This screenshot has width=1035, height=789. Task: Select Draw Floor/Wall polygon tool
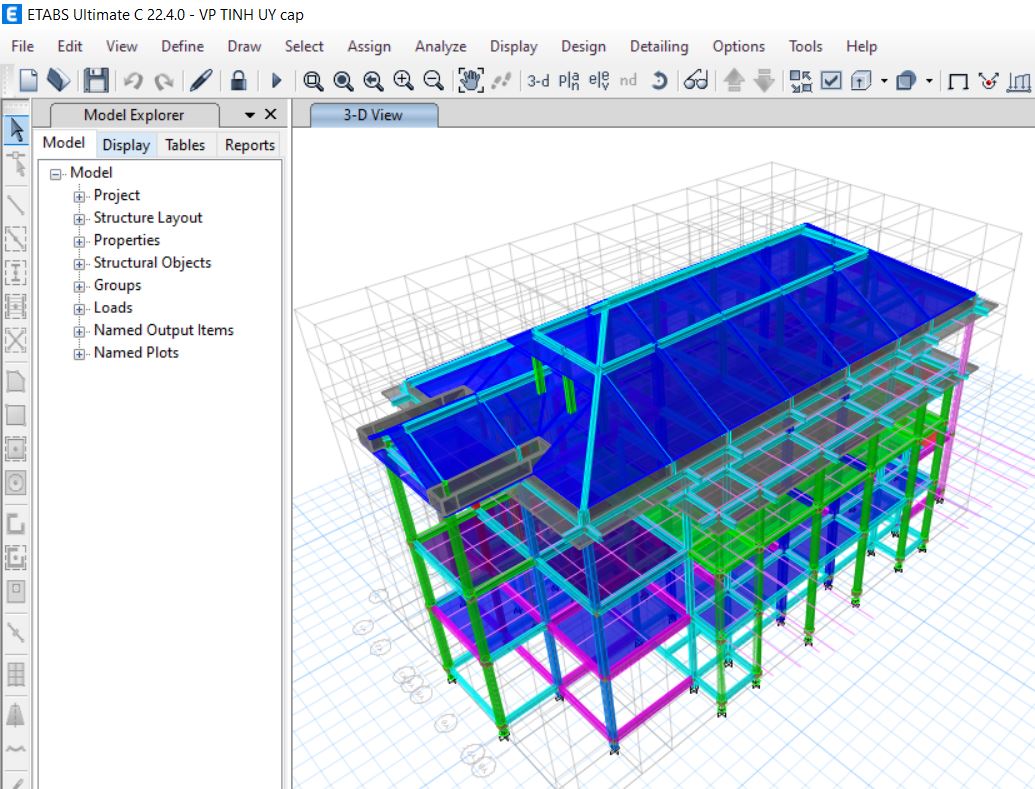click(16, 381)
